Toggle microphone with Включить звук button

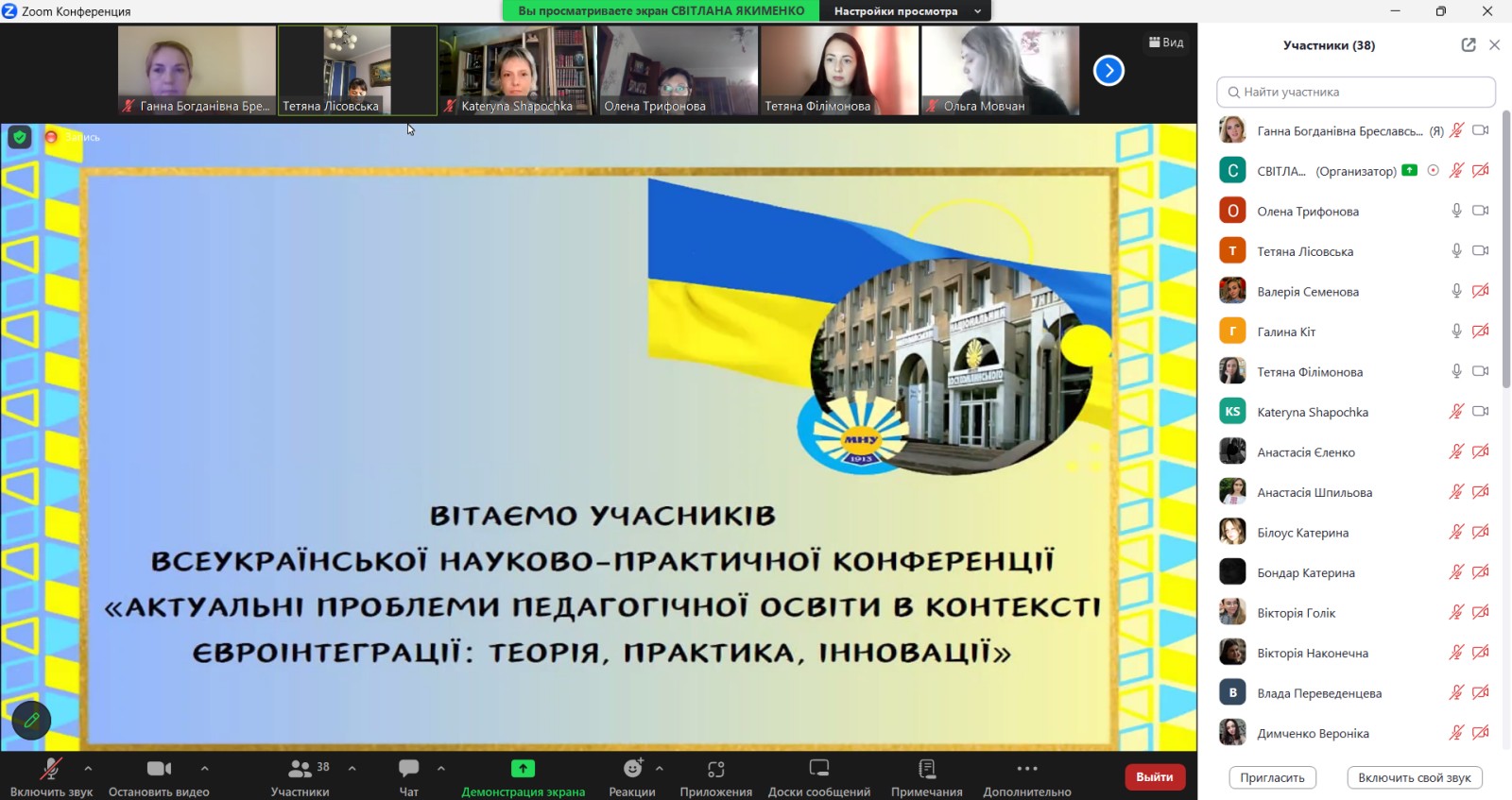click(51, 769)
